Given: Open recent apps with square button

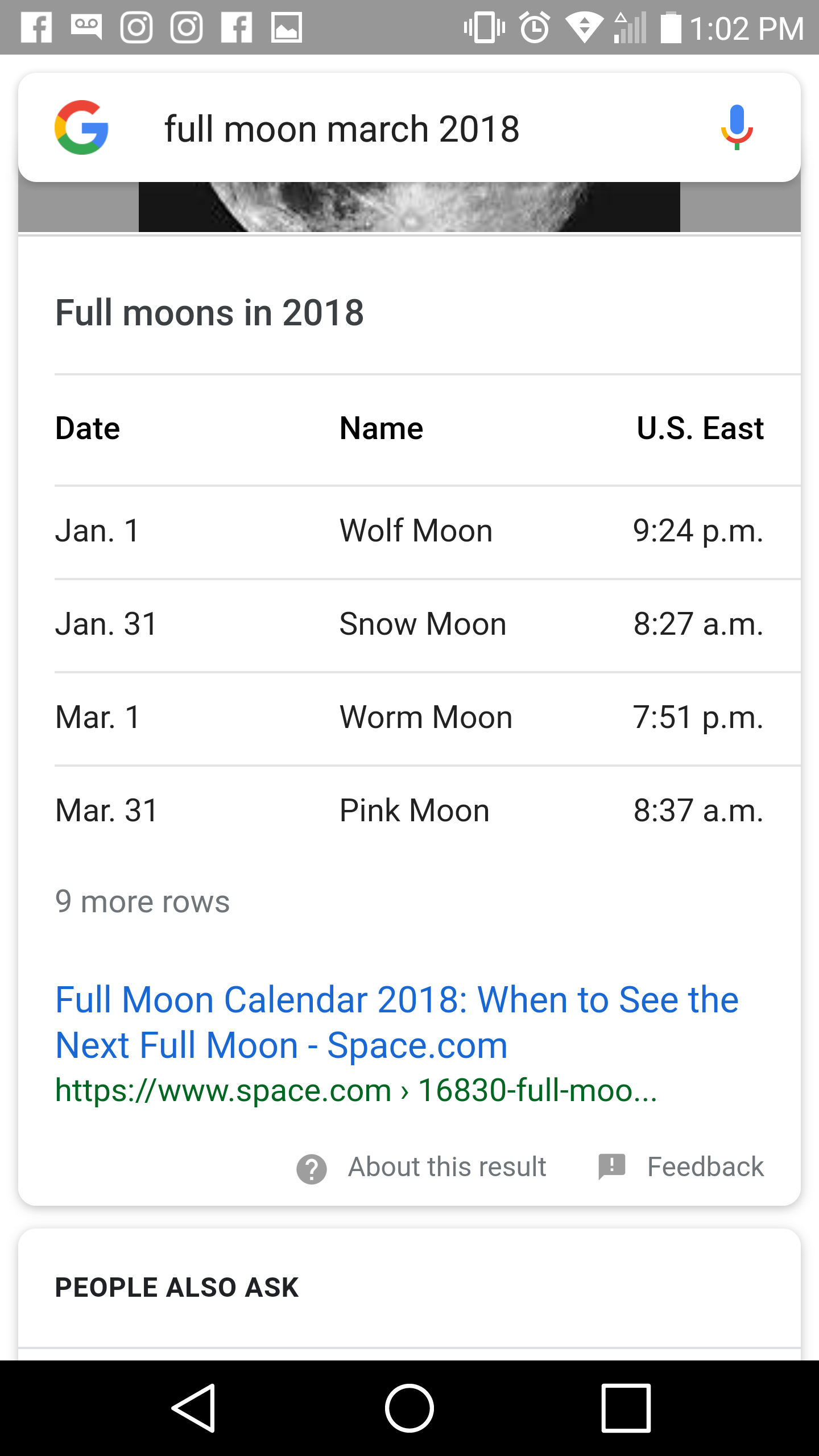Looking at the screenshot, I should click(x=626, y=1408).
